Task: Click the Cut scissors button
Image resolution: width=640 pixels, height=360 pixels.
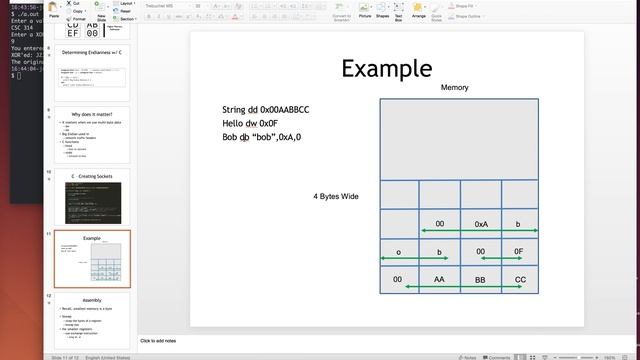Action: click(x=73, y=3)
